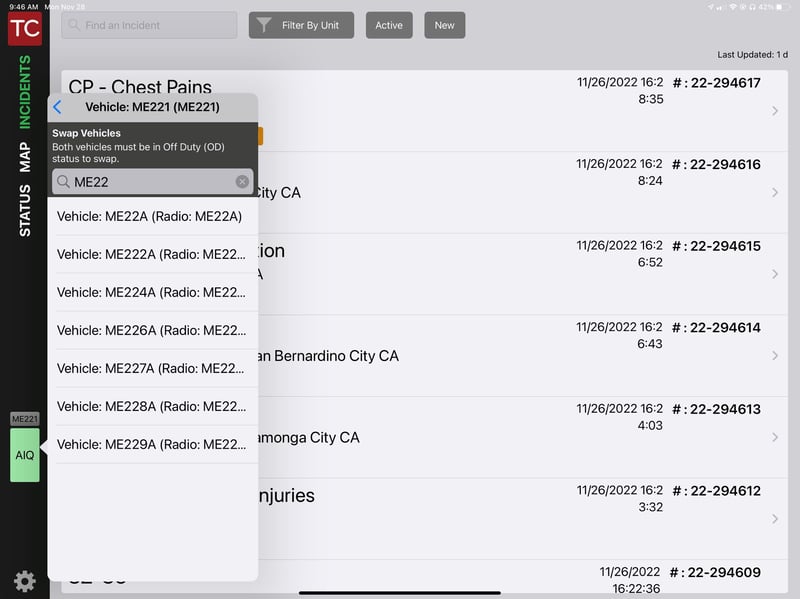Switch to the Incidents sidebar tab

pos(25,92)
